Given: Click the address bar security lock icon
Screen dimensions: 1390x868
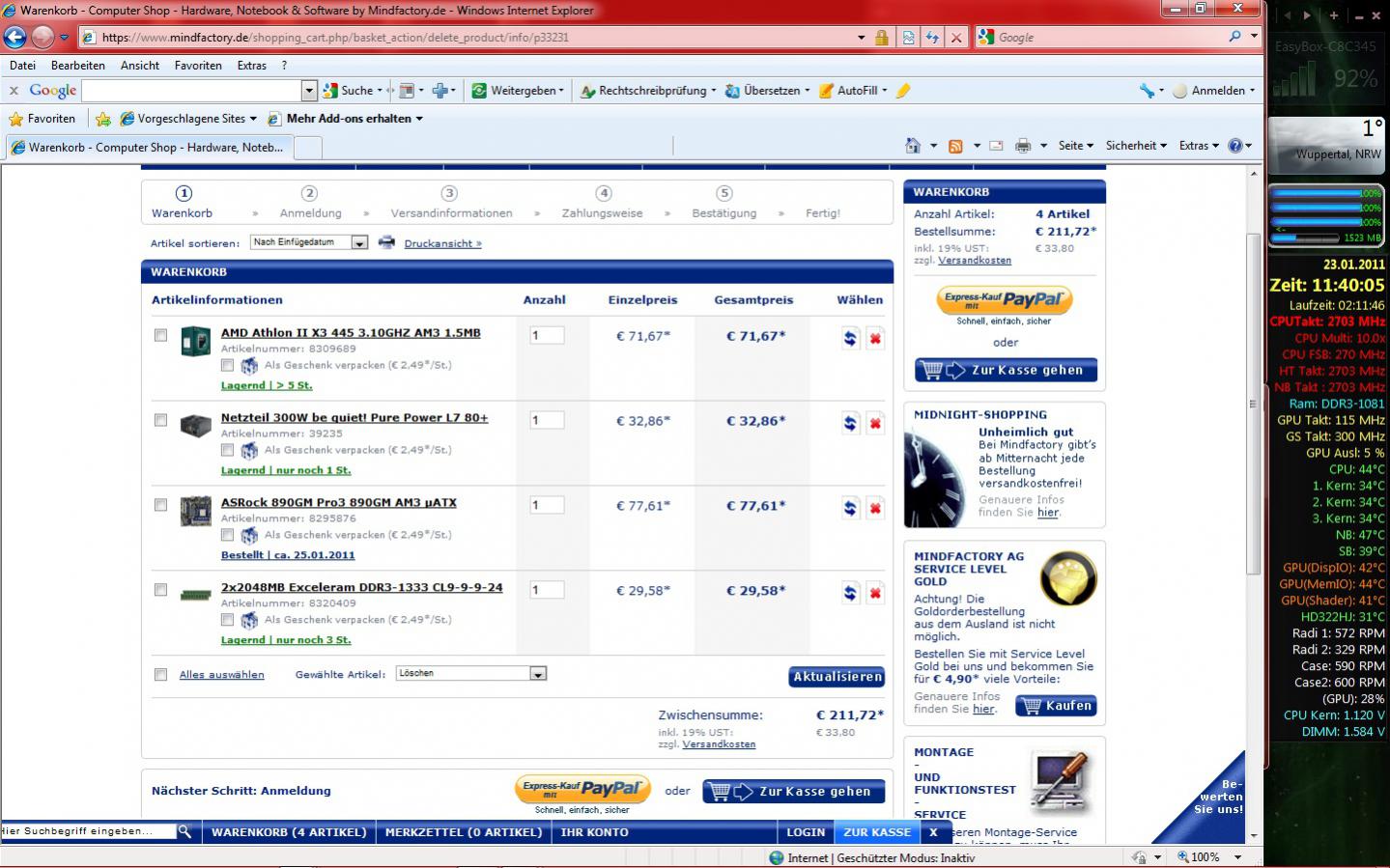Looking at the screenshot, I should tap(881, 38).
